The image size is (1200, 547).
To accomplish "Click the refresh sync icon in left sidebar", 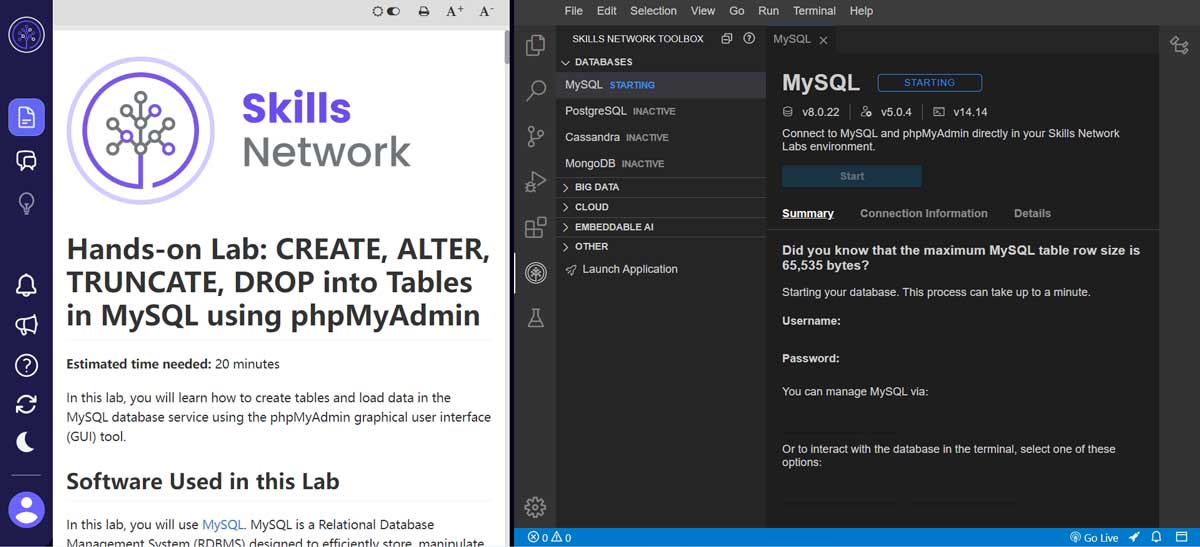I will 26,404.
